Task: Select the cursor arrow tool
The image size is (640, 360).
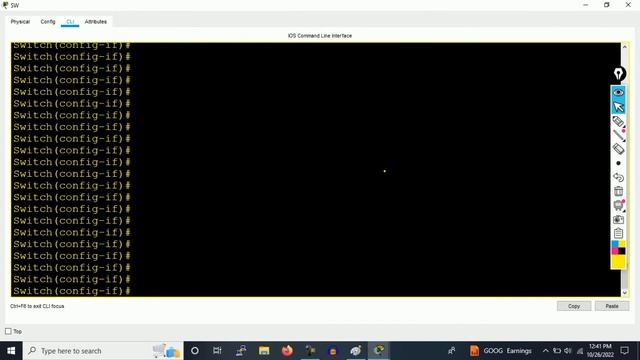Action: pyautogui.click(x=618, y=107)
